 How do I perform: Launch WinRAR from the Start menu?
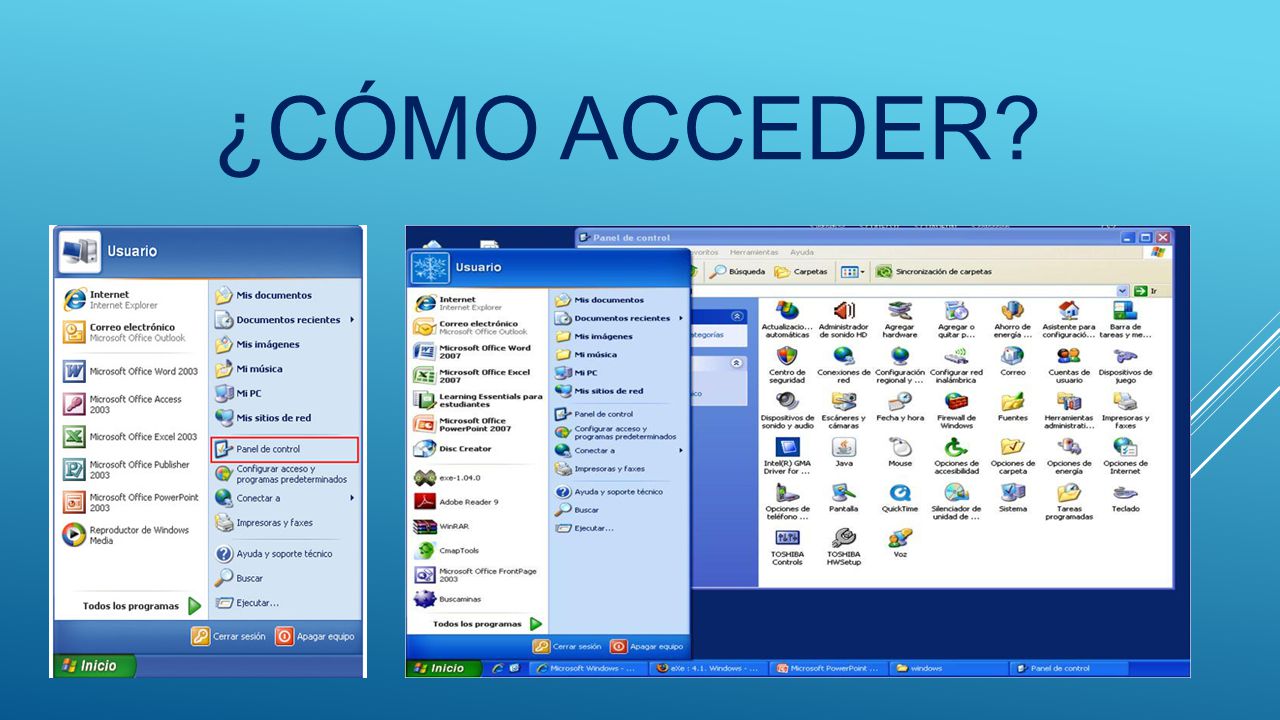(x=442, y=526)
